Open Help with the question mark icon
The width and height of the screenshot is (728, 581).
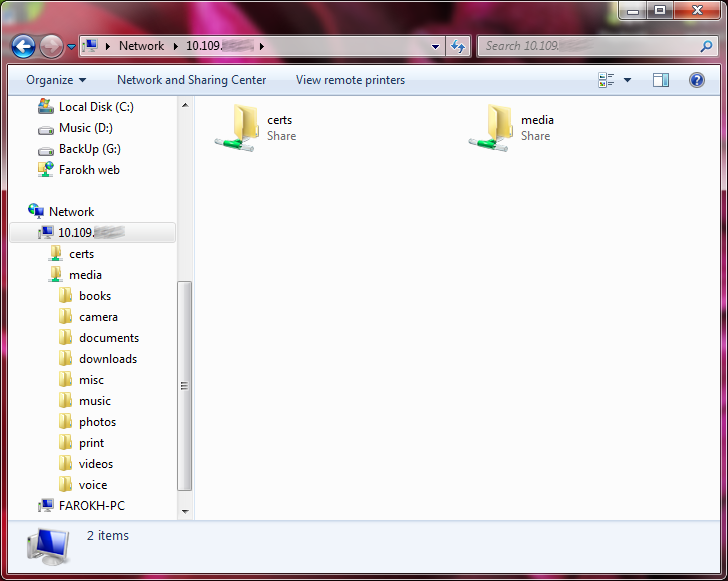pyautogui.click(x=696, y=80)
